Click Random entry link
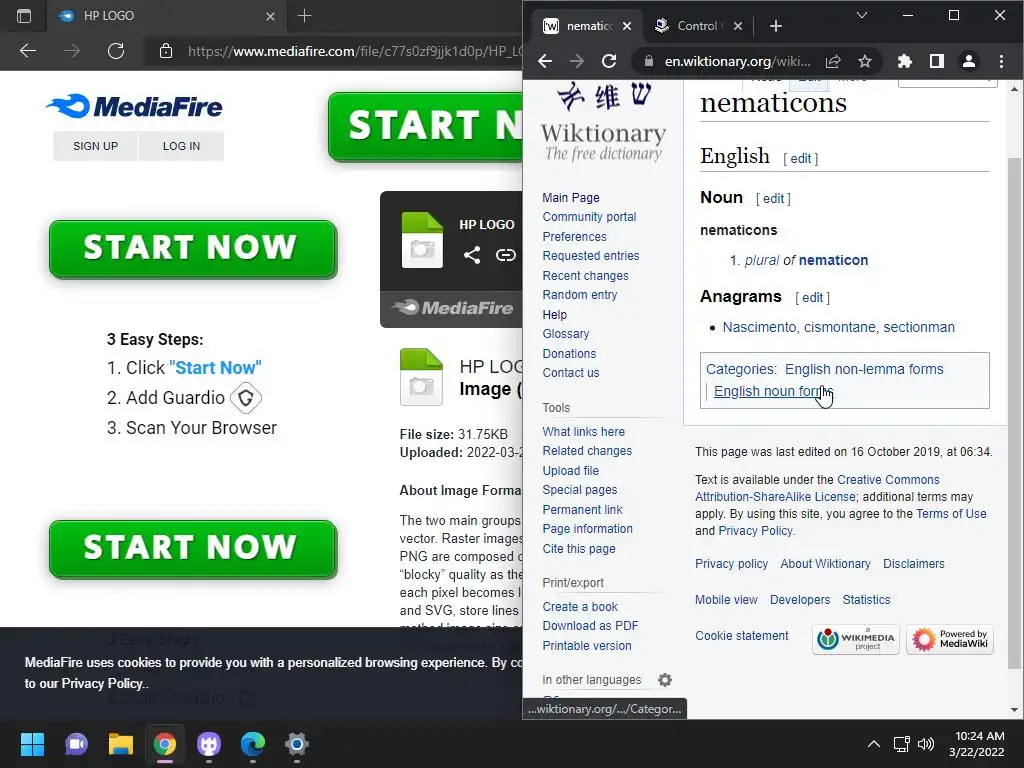The height and width of the screenshot is (768, 1024). tap(579, 295)
